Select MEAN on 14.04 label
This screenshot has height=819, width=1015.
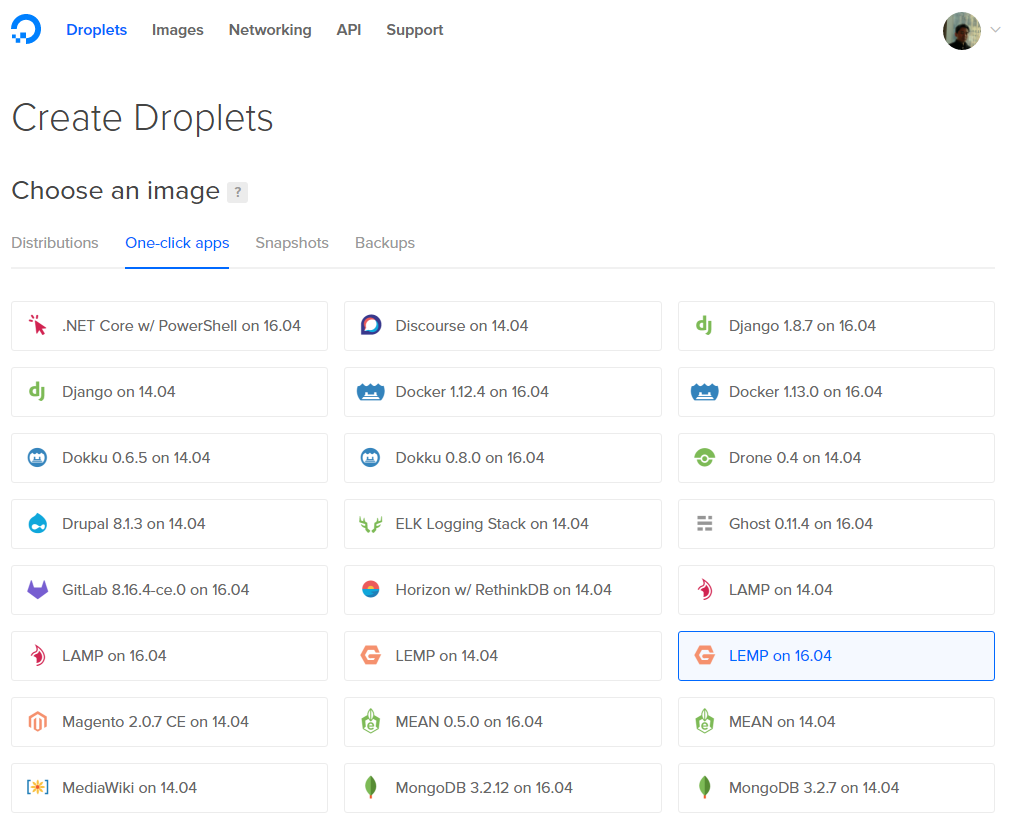782,722
